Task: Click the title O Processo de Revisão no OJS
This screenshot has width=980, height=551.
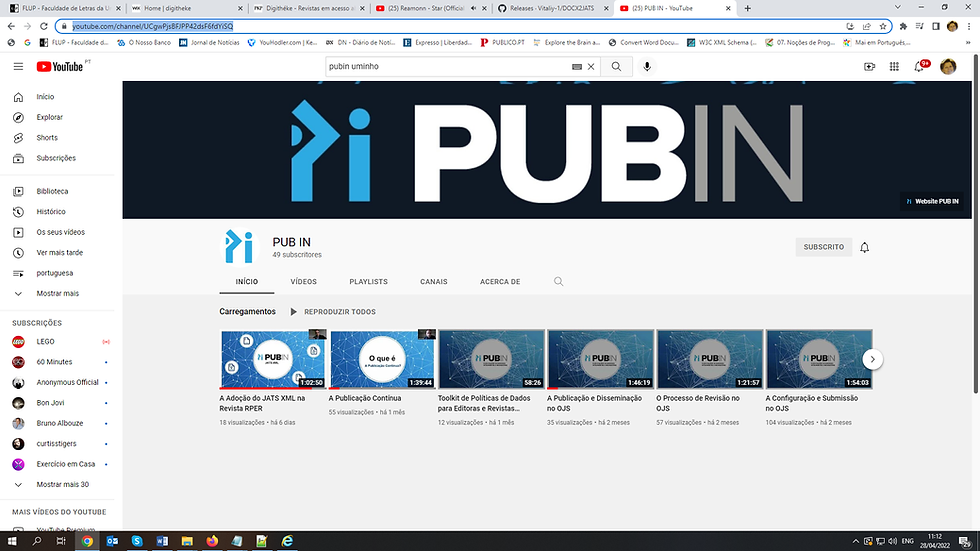Action: click(698, 403)
